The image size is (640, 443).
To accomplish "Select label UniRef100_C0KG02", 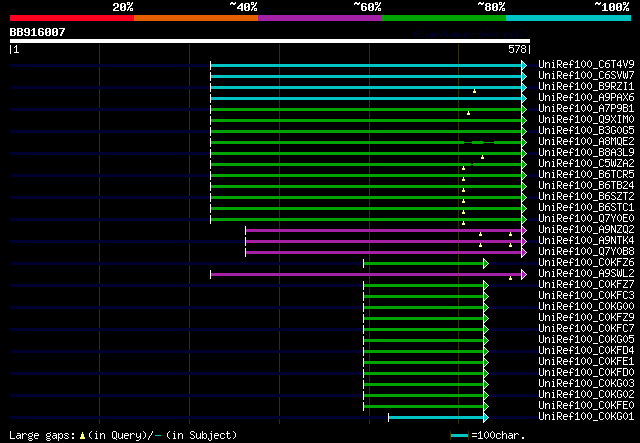I will (x=586, y=395).
